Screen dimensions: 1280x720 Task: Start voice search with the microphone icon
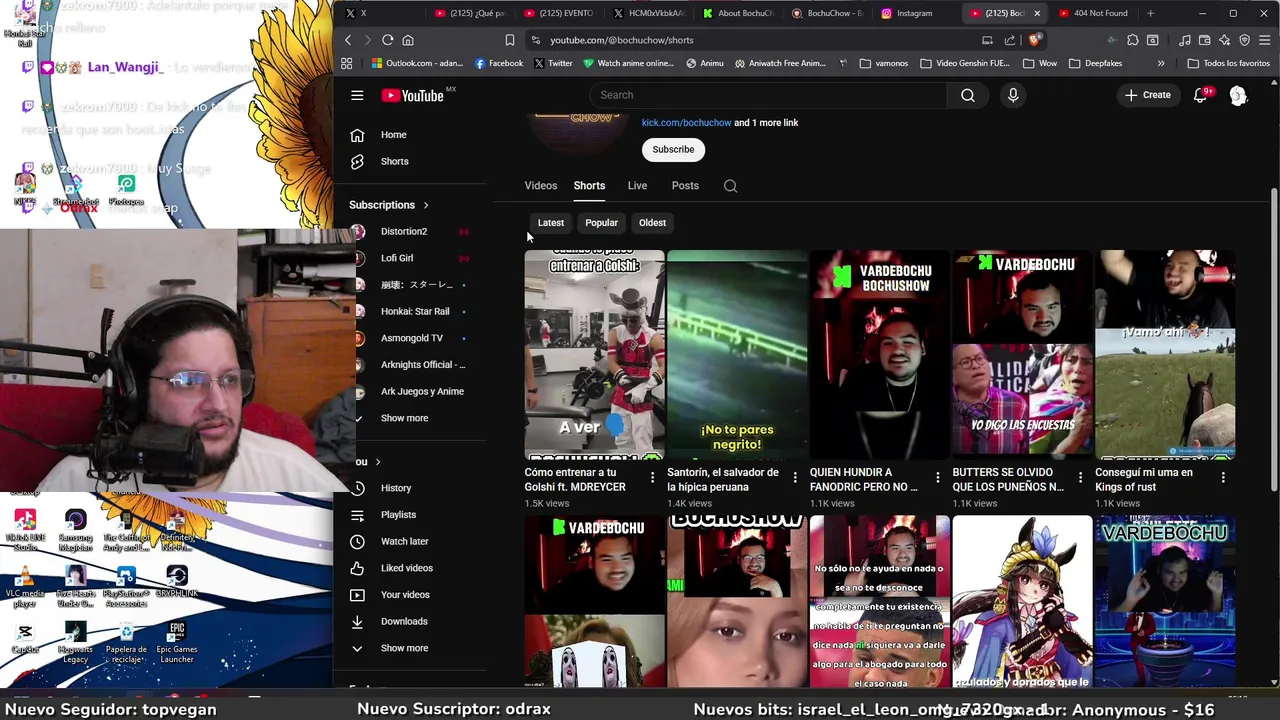click(1013, 95)
